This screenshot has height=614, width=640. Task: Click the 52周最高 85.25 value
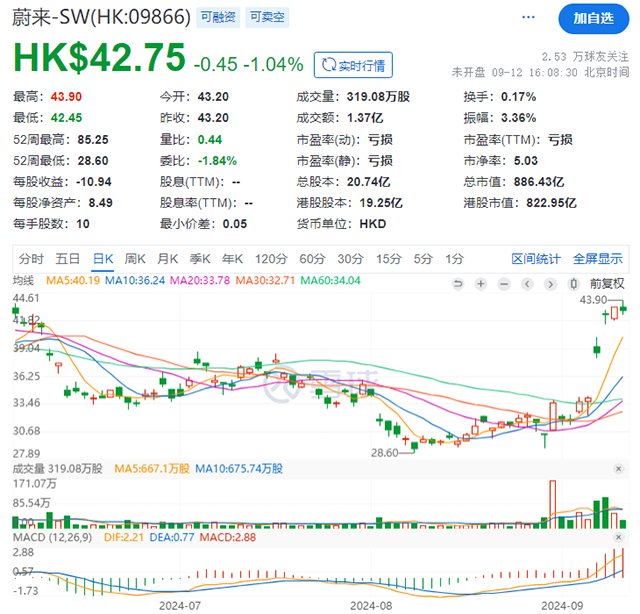click(x=93, y=140)
